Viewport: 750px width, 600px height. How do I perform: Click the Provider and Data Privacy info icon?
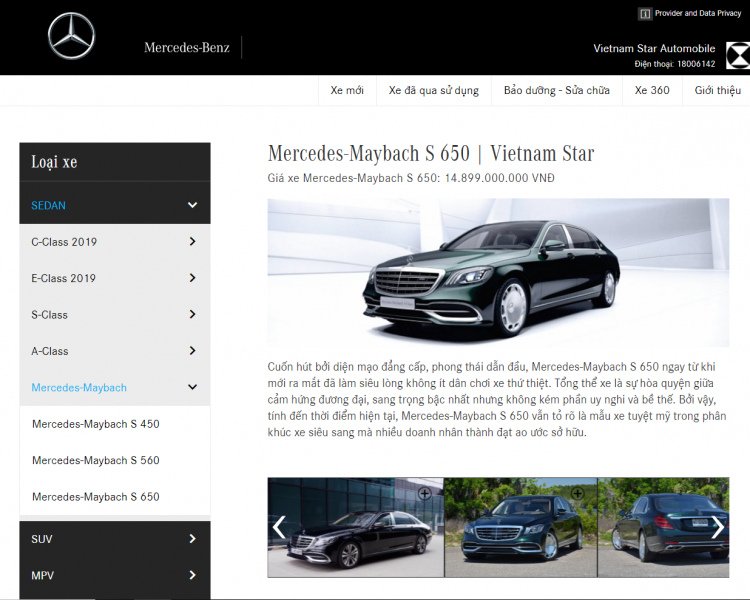[x=644, y=14]
